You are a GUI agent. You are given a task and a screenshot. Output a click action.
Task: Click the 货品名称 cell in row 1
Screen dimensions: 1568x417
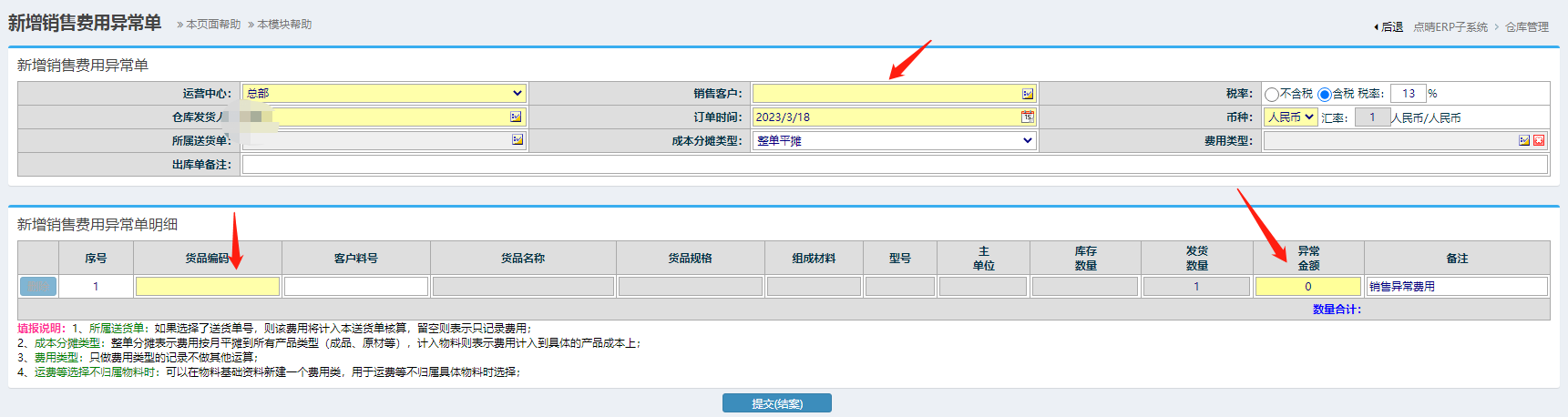[x=523, y=286]
